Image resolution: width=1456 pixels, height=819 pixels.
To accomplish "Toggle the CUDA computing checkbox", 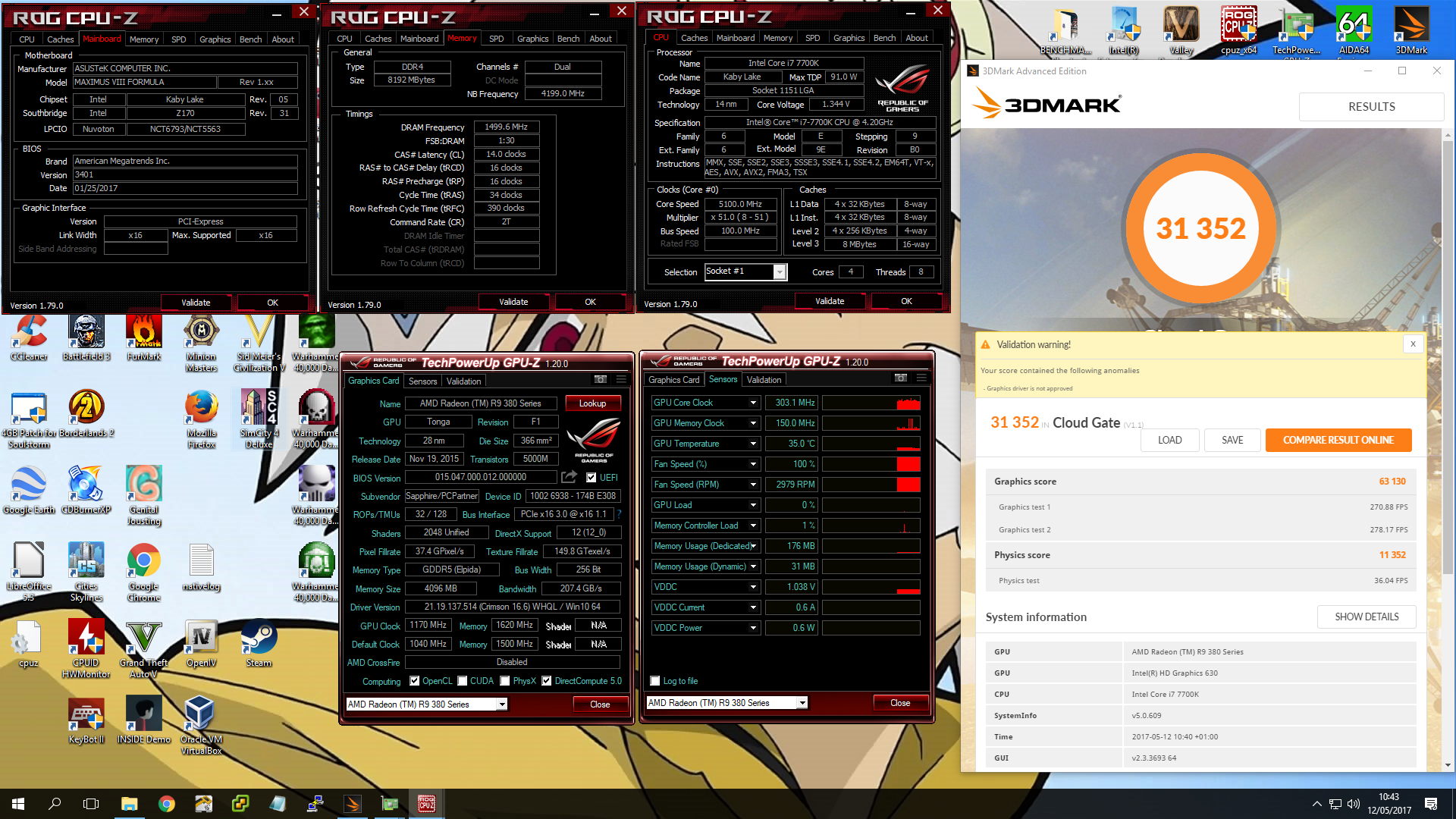I will point(462,681).
